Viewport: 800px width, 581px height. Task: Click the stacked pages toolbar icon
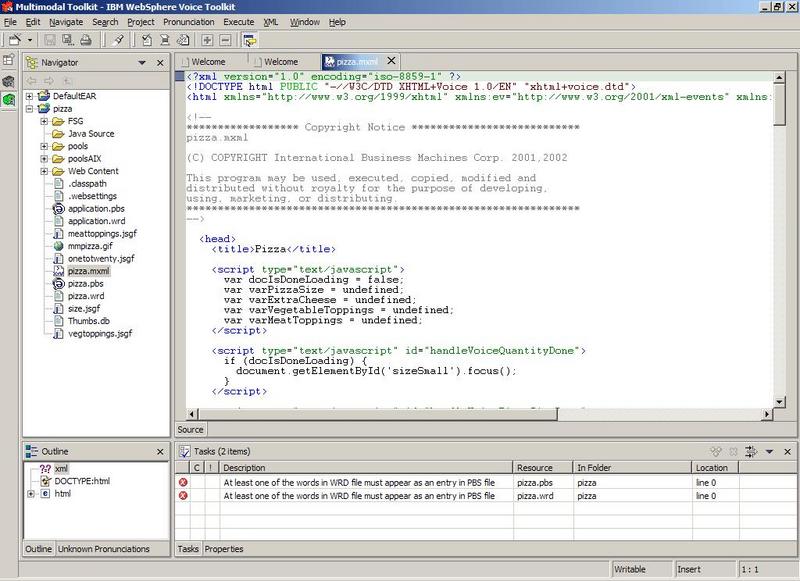coord(183,40)
